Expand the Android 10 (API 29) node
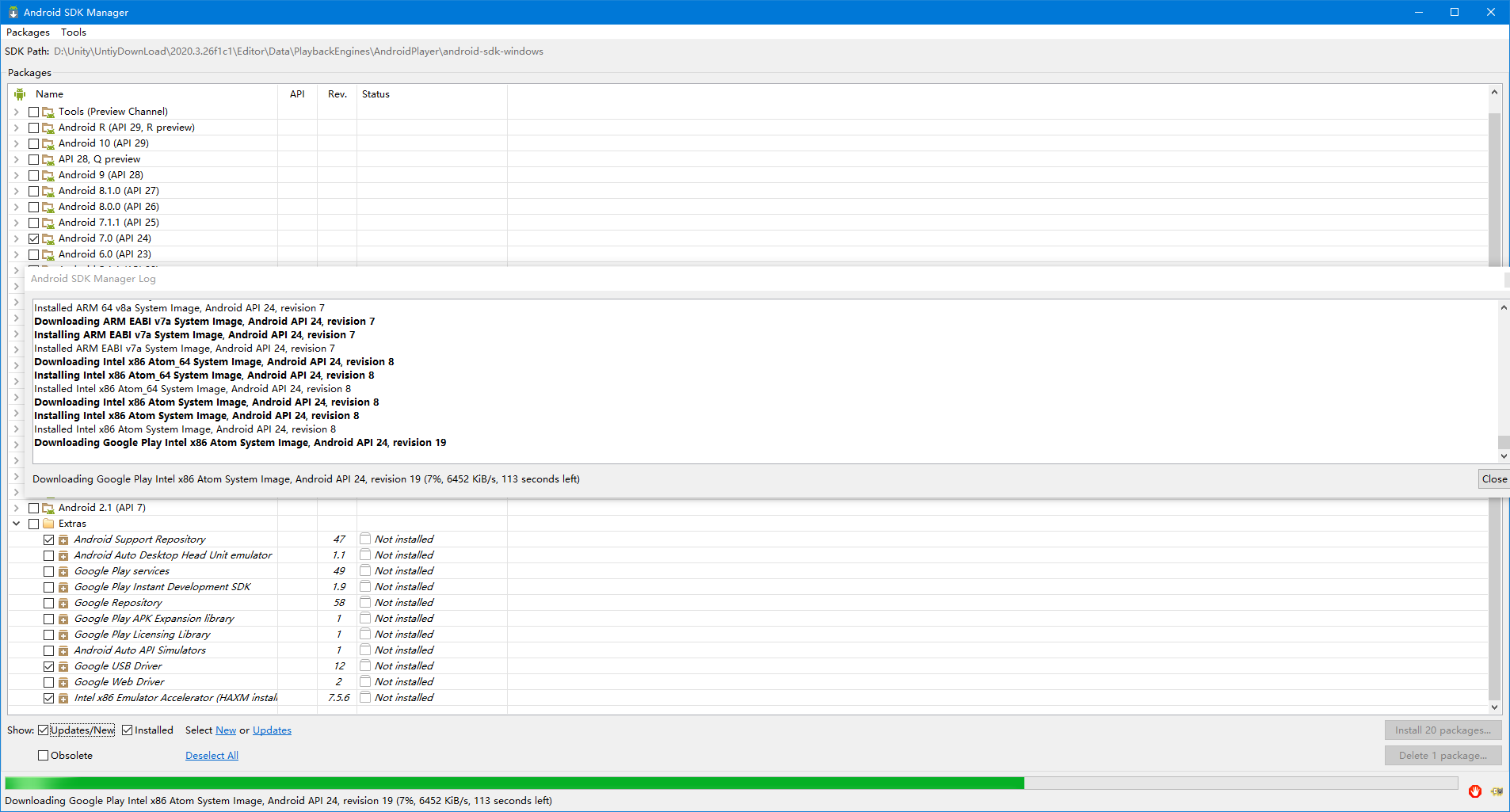Screen dimensions: 1510x812 (17, 143)
